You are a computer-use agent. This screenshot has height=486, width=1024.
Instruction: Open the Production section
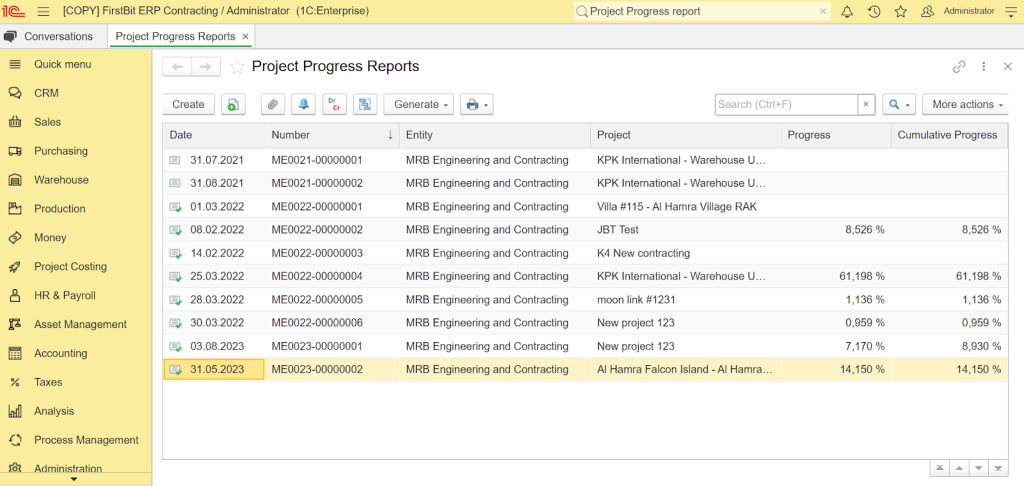pyautogui.click(x=76, y=208)
